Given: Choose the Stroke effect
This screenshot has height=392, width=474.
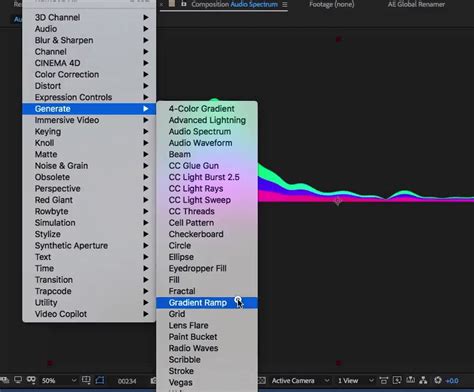Looking at the screenshot, I should click(x=207, y=371).
